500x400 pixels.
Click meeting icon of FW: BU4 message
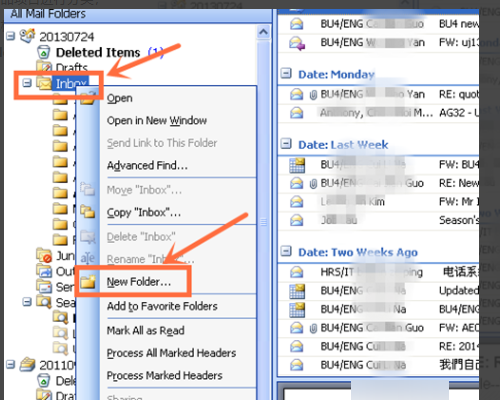[297, 165]
